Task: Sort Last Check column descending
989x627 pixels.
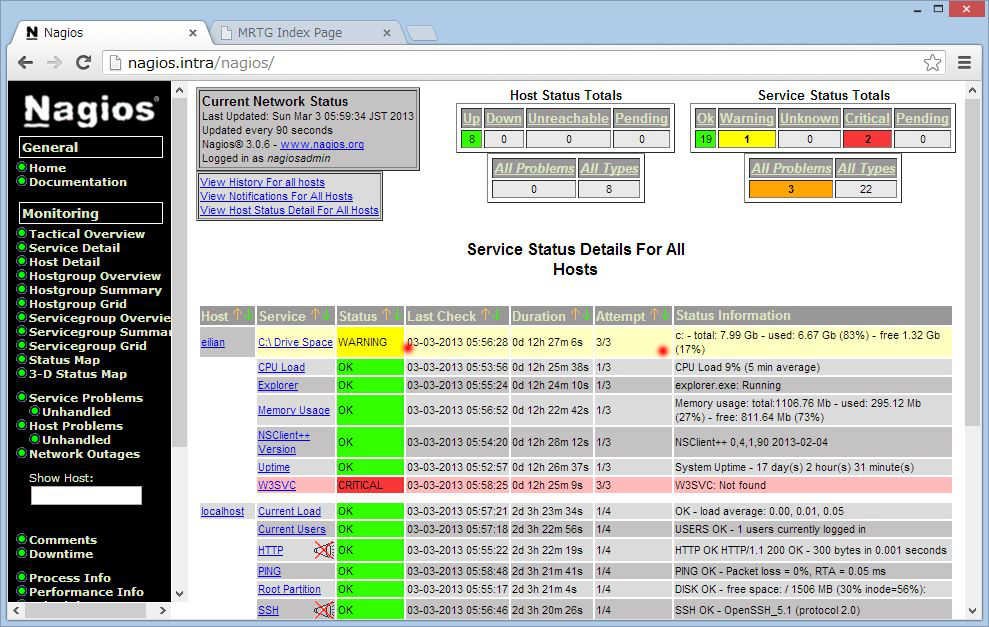Action: [496, 315]
